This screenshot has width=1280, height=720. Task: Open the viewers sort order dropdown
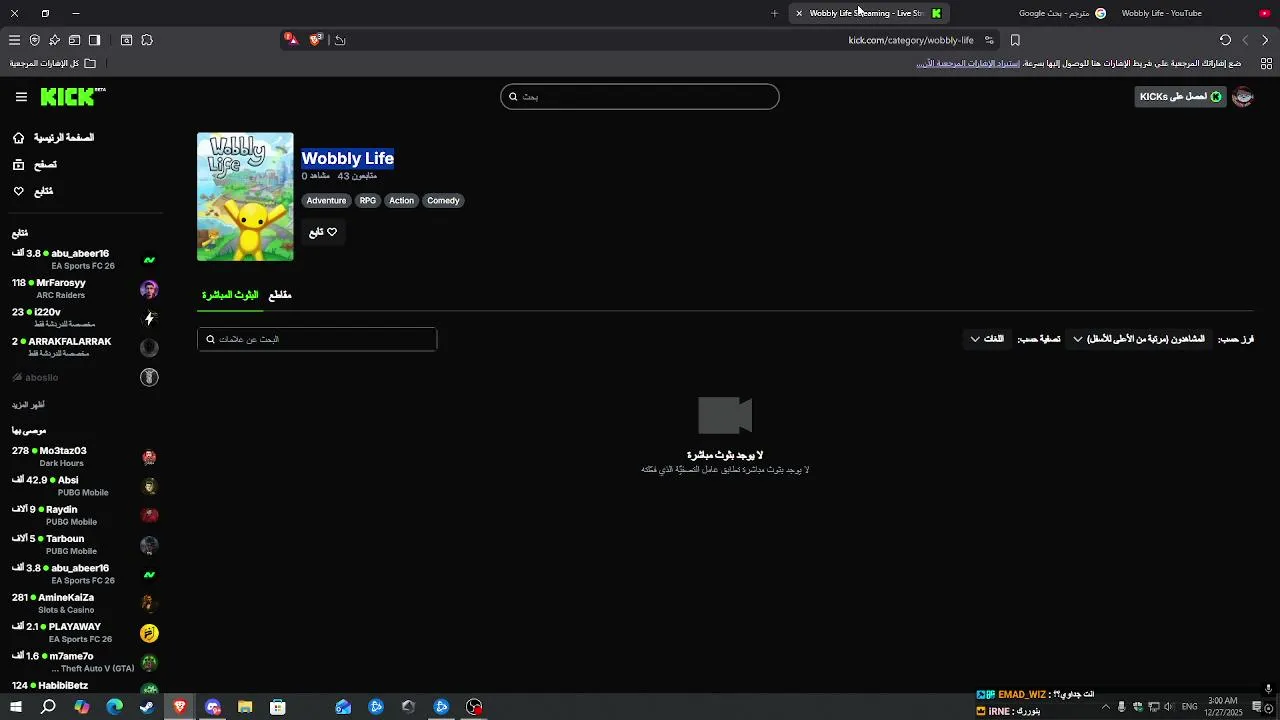click(x=1139, y=339)
